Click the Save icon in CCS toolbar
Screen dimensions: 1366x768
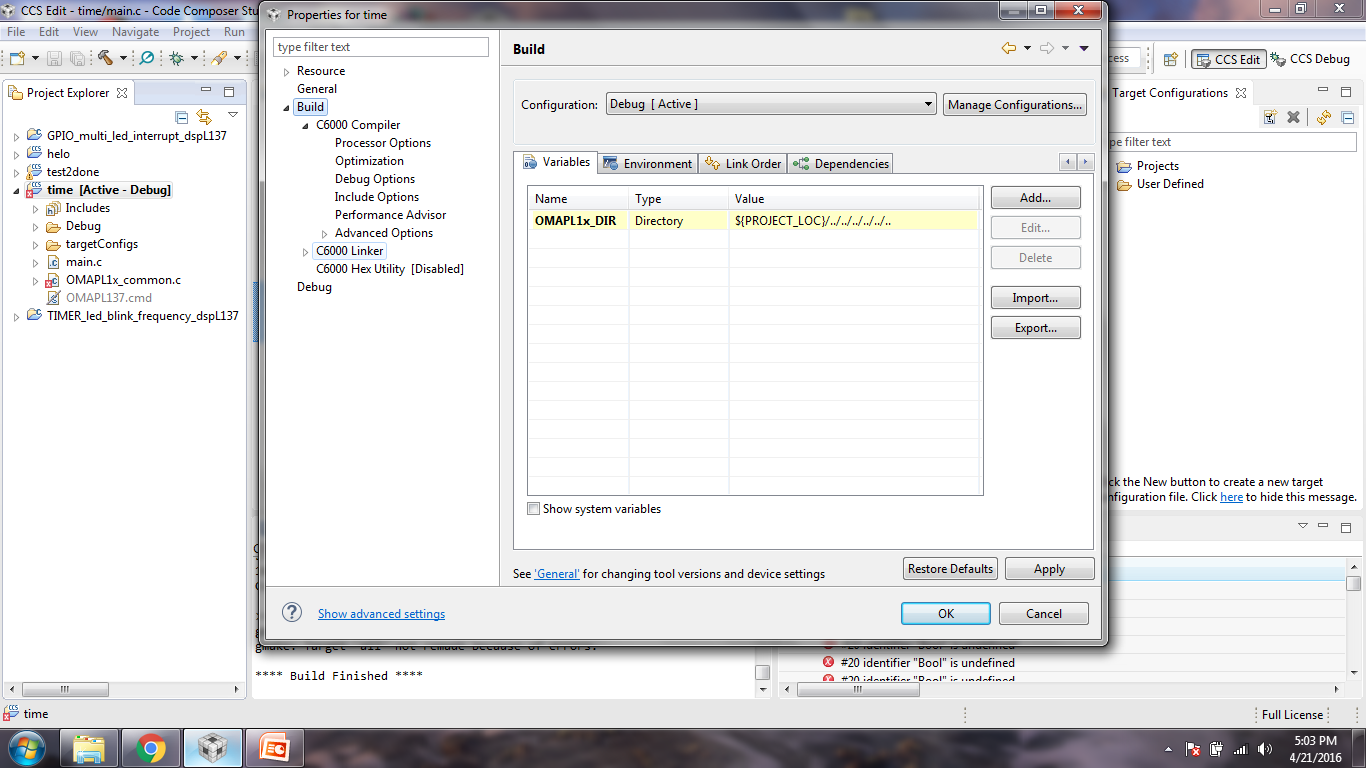[54, 58]
